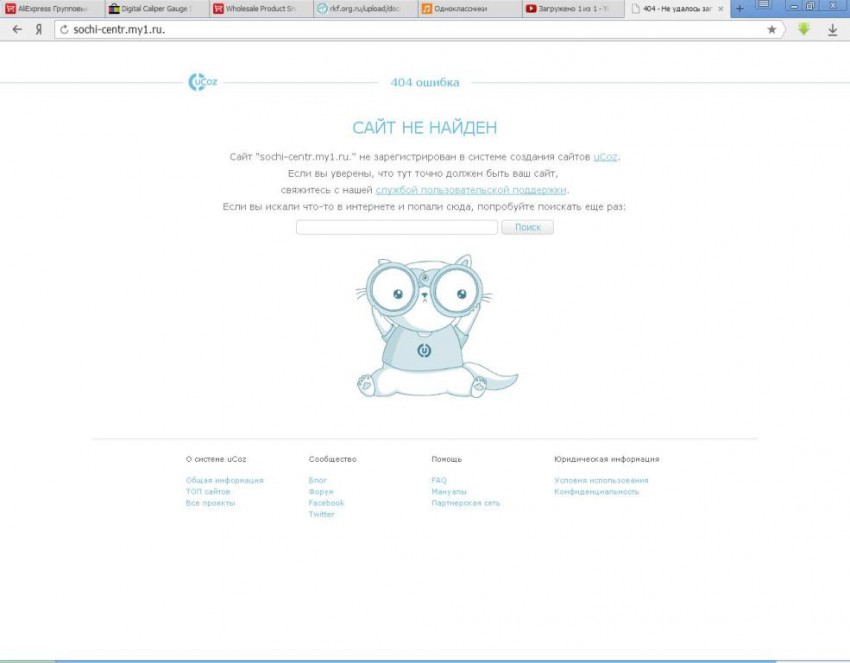This screenshot has width=850, height=663.
Task: Click the green download arrow extension icon
Action: (x=803, y=30)
